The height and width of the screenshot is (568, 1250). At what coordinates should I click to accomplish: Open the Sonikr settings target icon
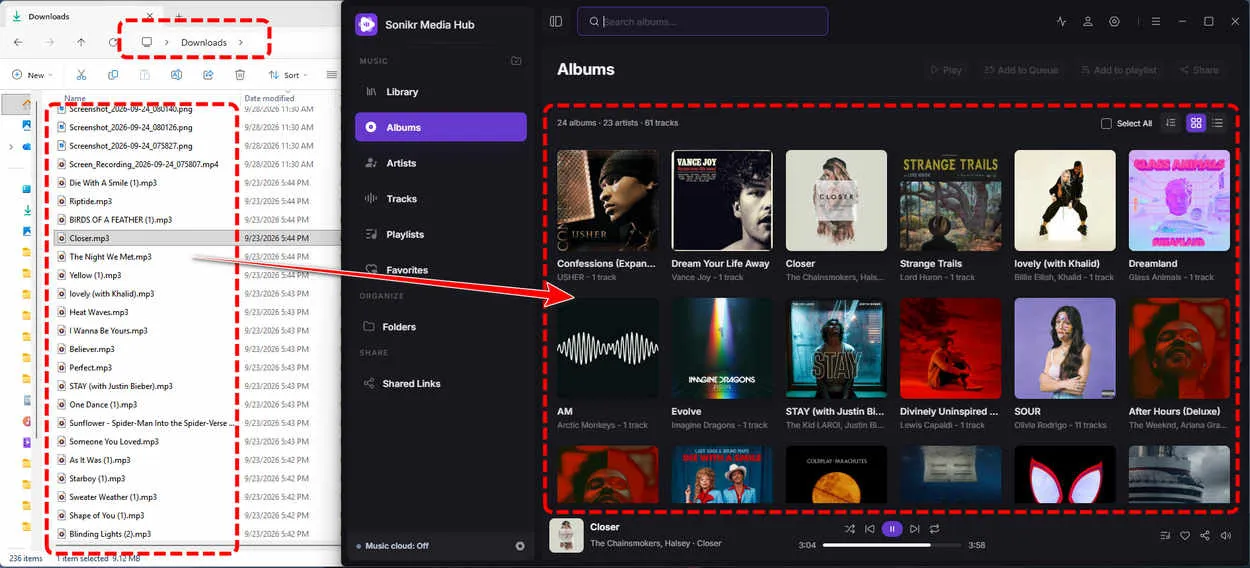tap(1114, 21)
